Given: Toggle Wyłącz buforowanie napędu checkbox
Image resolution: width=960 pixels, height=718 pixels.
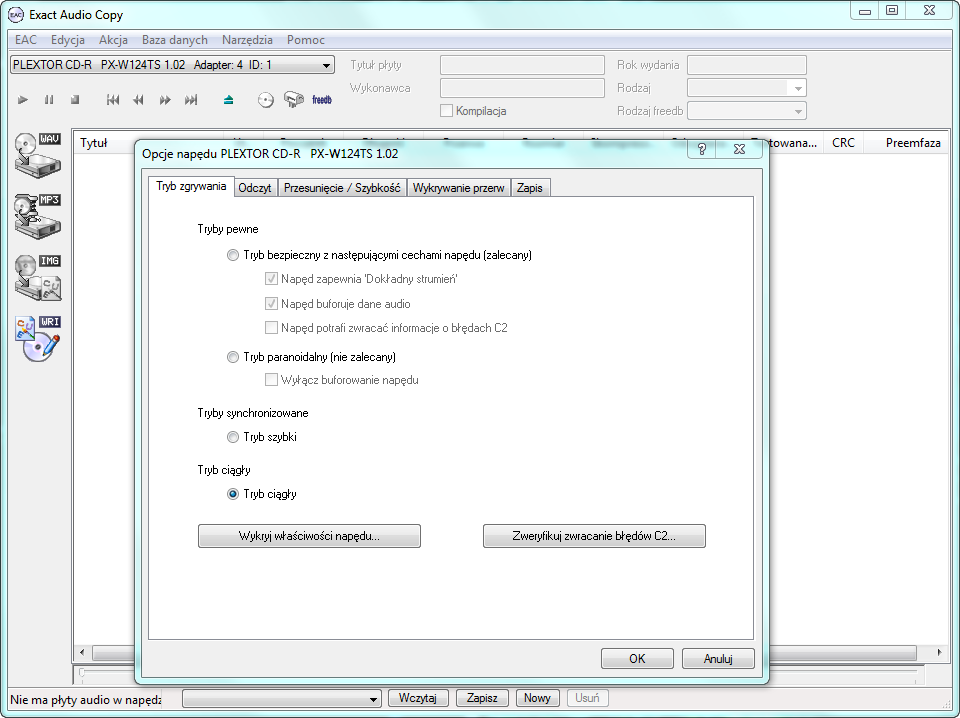Looking at the screenshot, I should click(271, 380).
